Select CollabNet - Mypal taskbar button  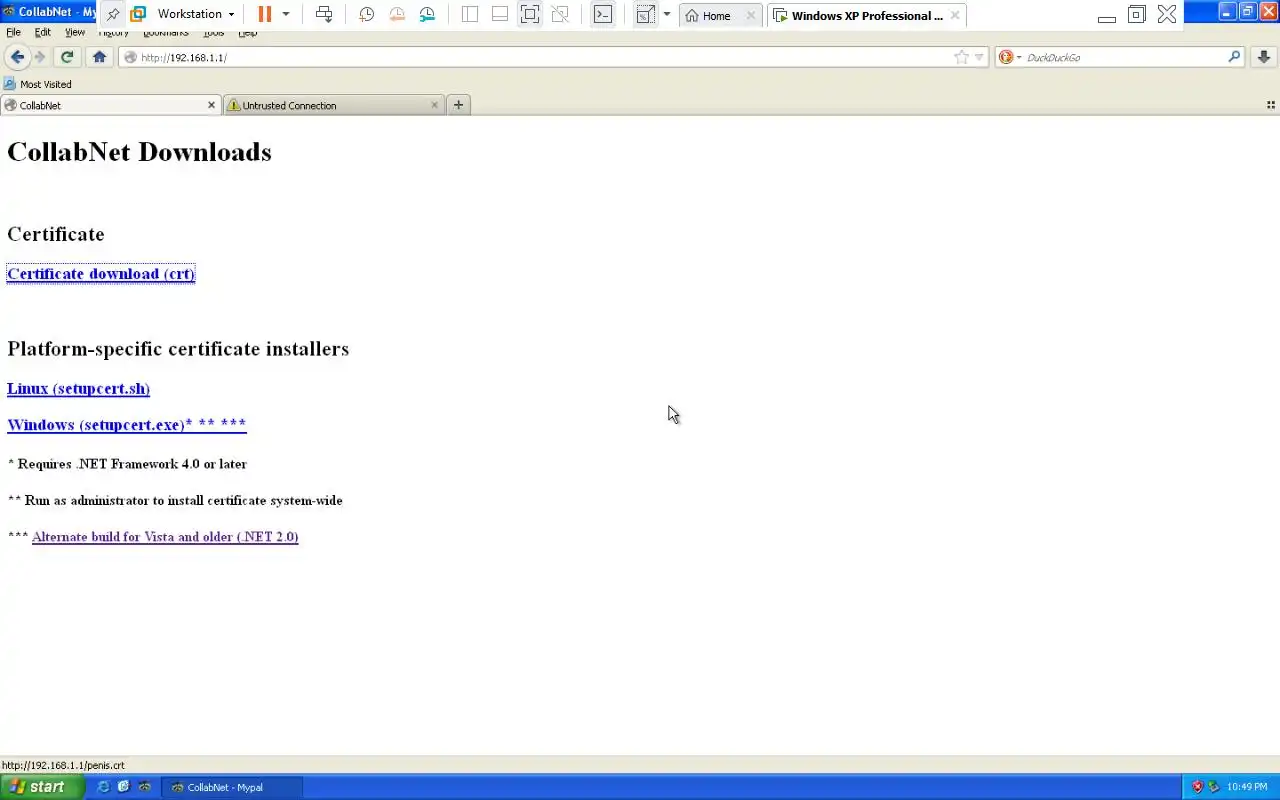[x=231, y=787]
